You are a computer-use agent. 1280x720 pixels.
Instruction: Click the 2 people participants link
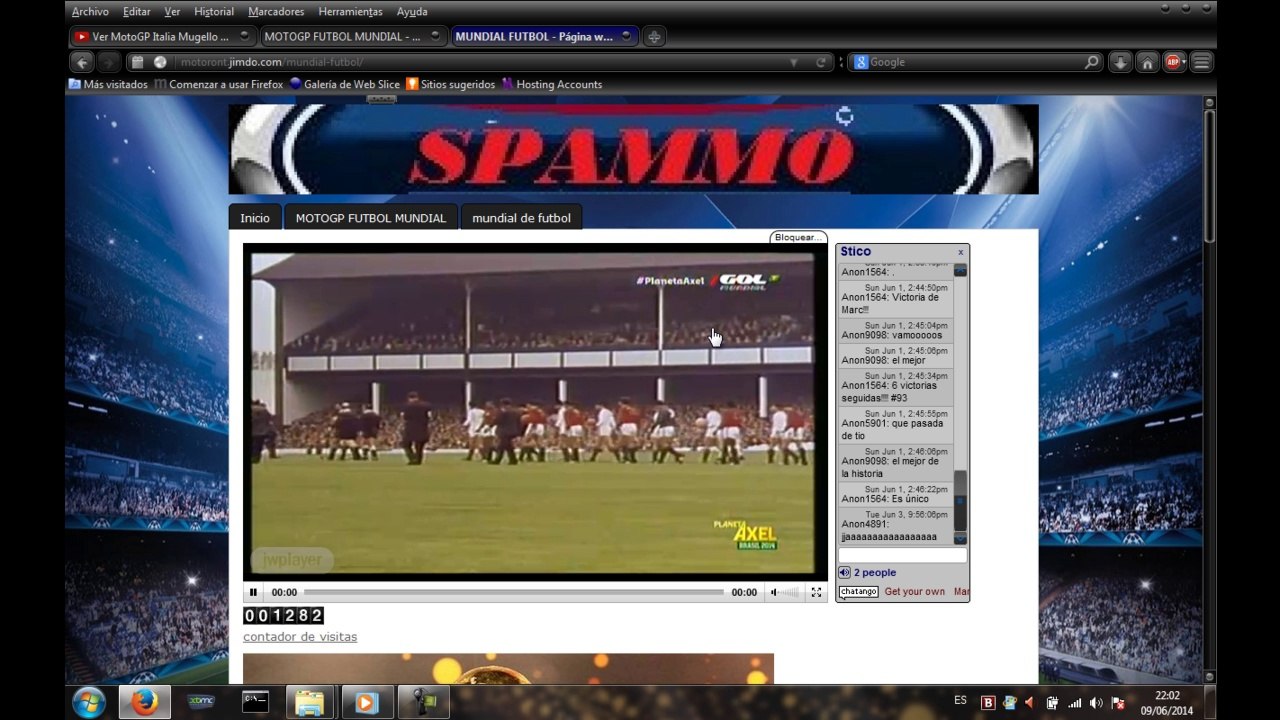pyautogui.click(x=875, y=573)
